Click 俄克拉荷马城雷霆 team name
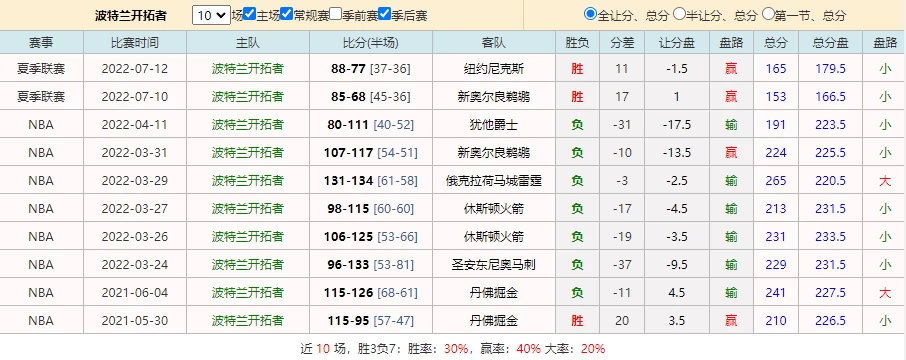Image resolution: width=906 pixels, height=360 pixels. pos(493,181)
